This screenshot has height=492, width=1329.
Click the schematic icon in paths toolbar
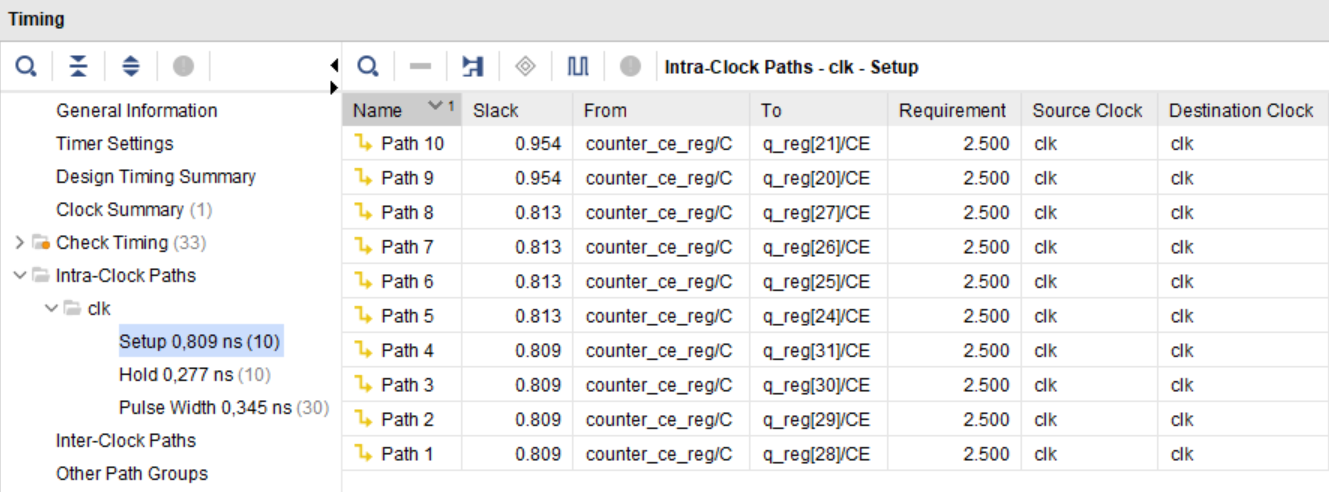tap(472, 67)
